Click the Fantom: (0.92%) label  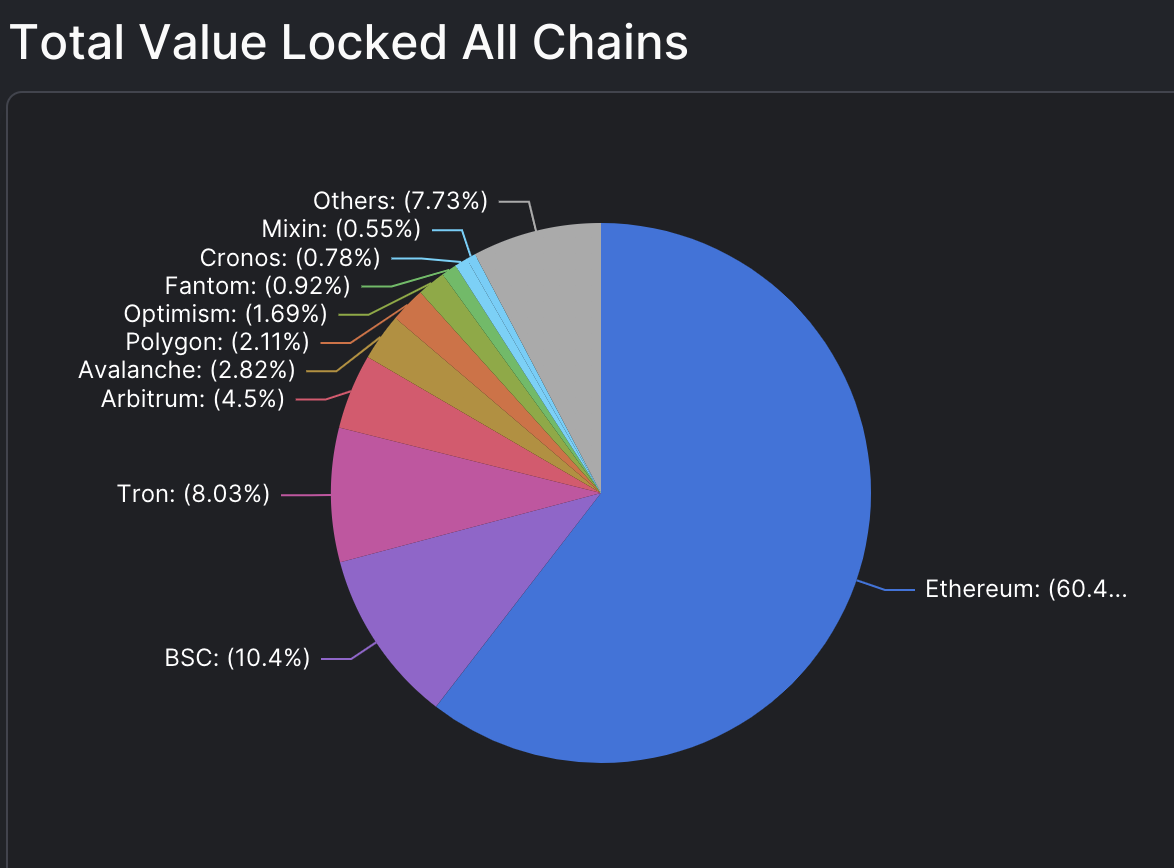click(258, 285)
